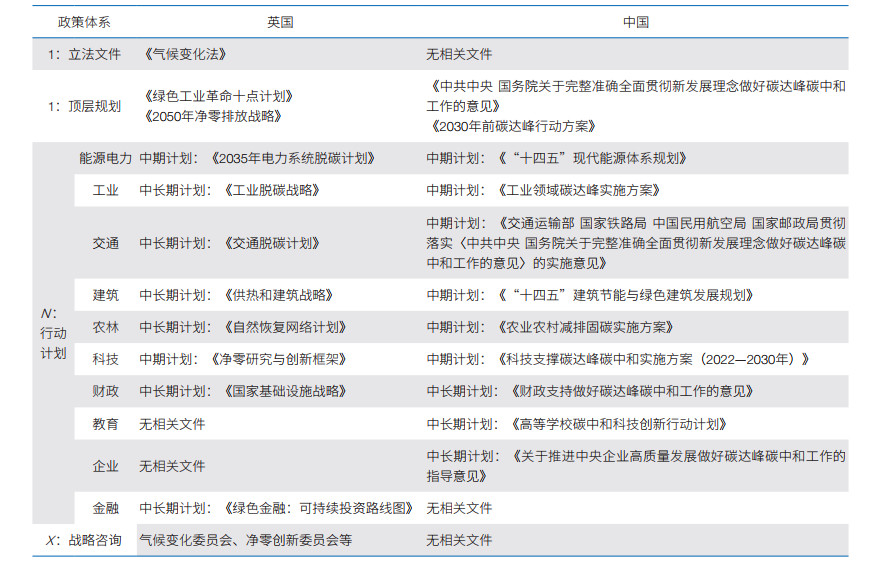Select the 科技 sector cell

[105, 359]
